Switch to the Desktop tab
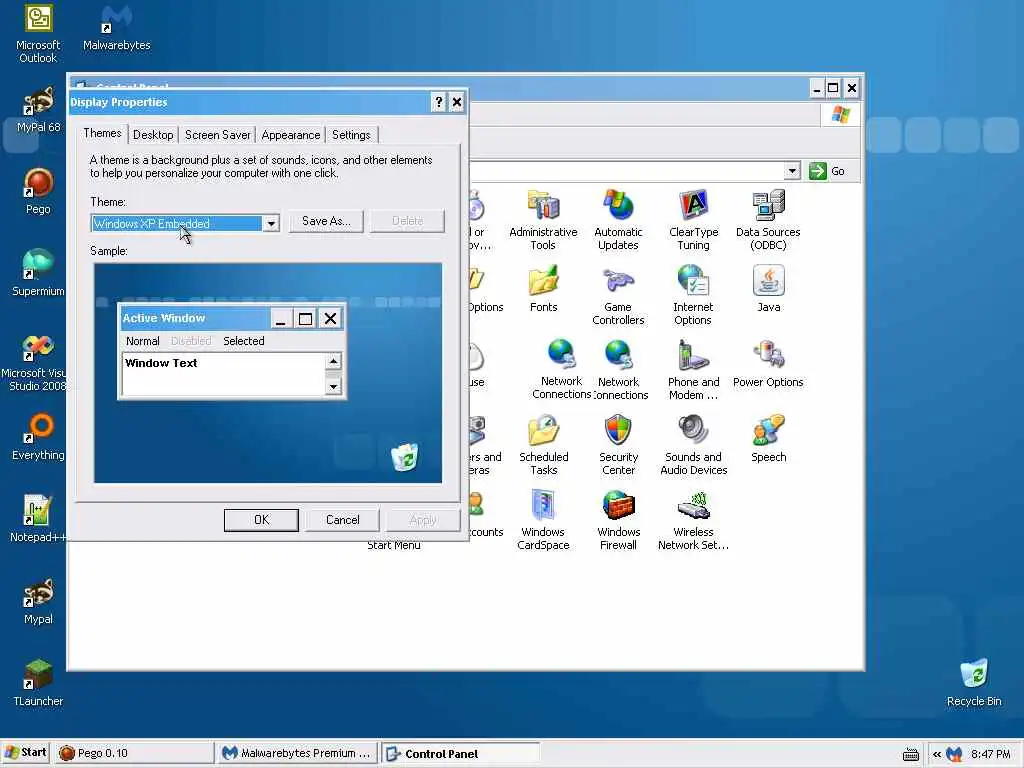The image size is (1024, 768). 153,135
